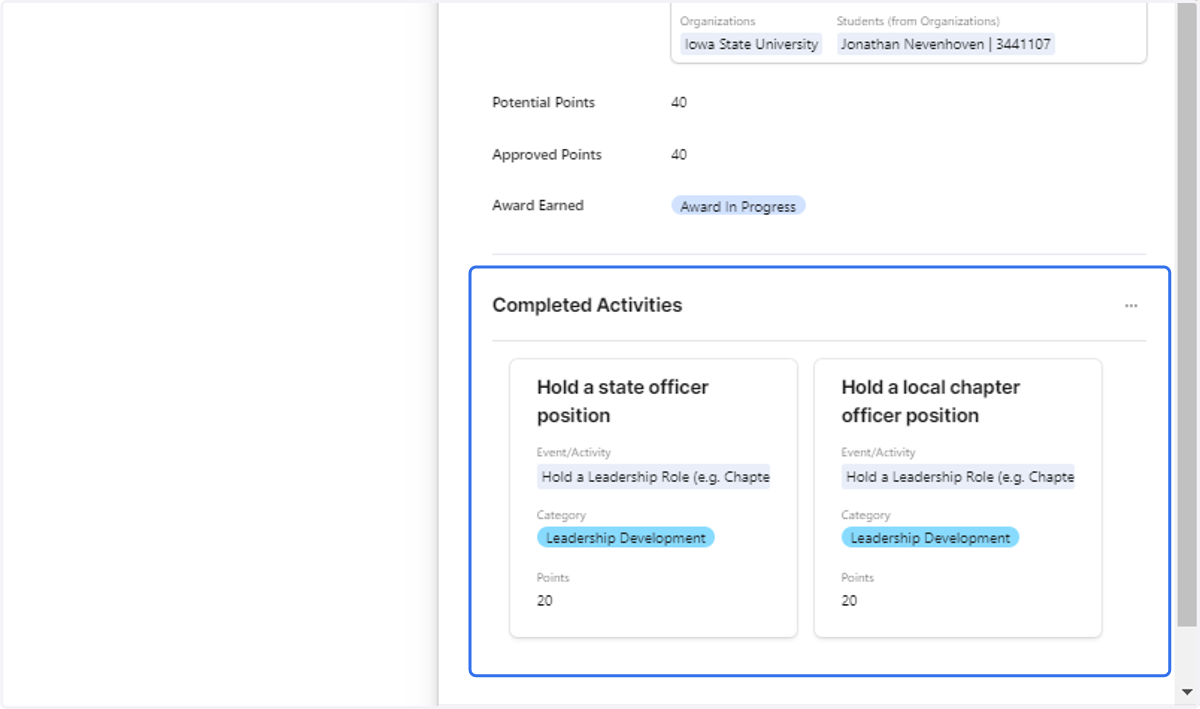Screen dimensions: 1200x709
Task: Click the Iowa State University organization tag
Action: pos(751,44)
